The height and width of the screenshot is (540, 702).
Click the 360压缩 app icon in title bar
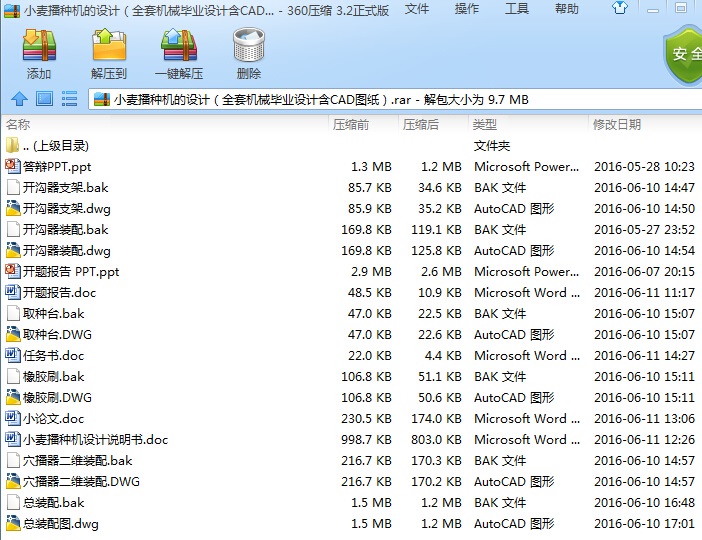12,11
